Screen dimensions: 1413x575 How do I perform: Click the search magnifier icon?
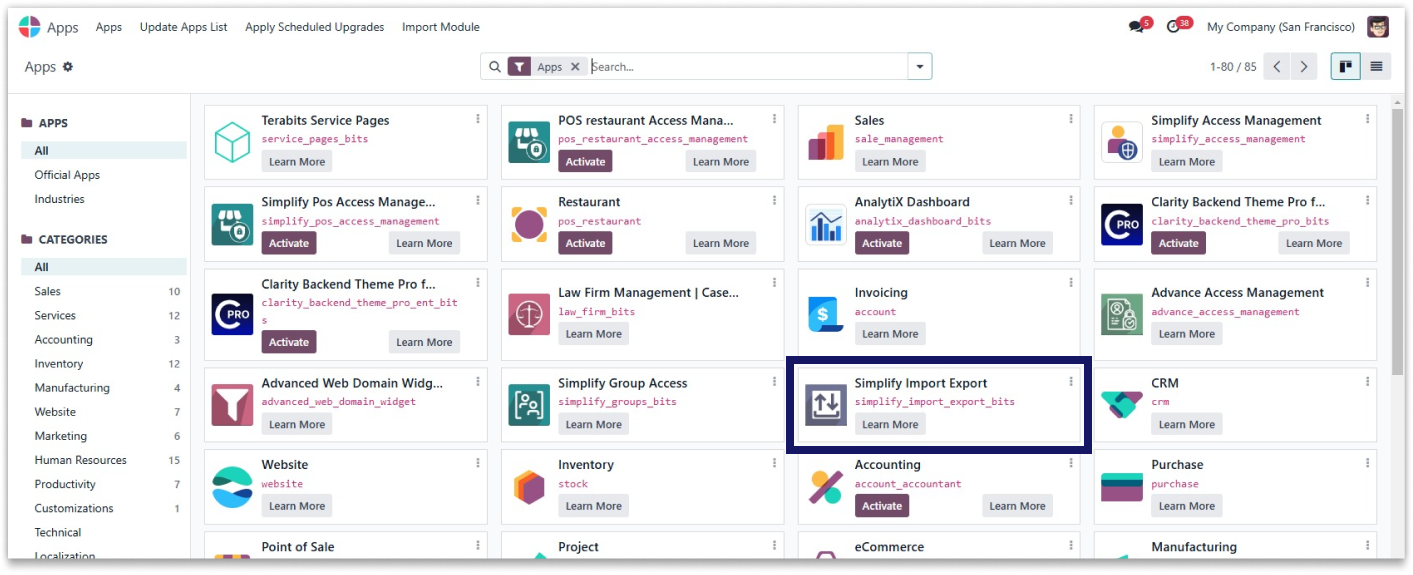click(x=494, y=67)
